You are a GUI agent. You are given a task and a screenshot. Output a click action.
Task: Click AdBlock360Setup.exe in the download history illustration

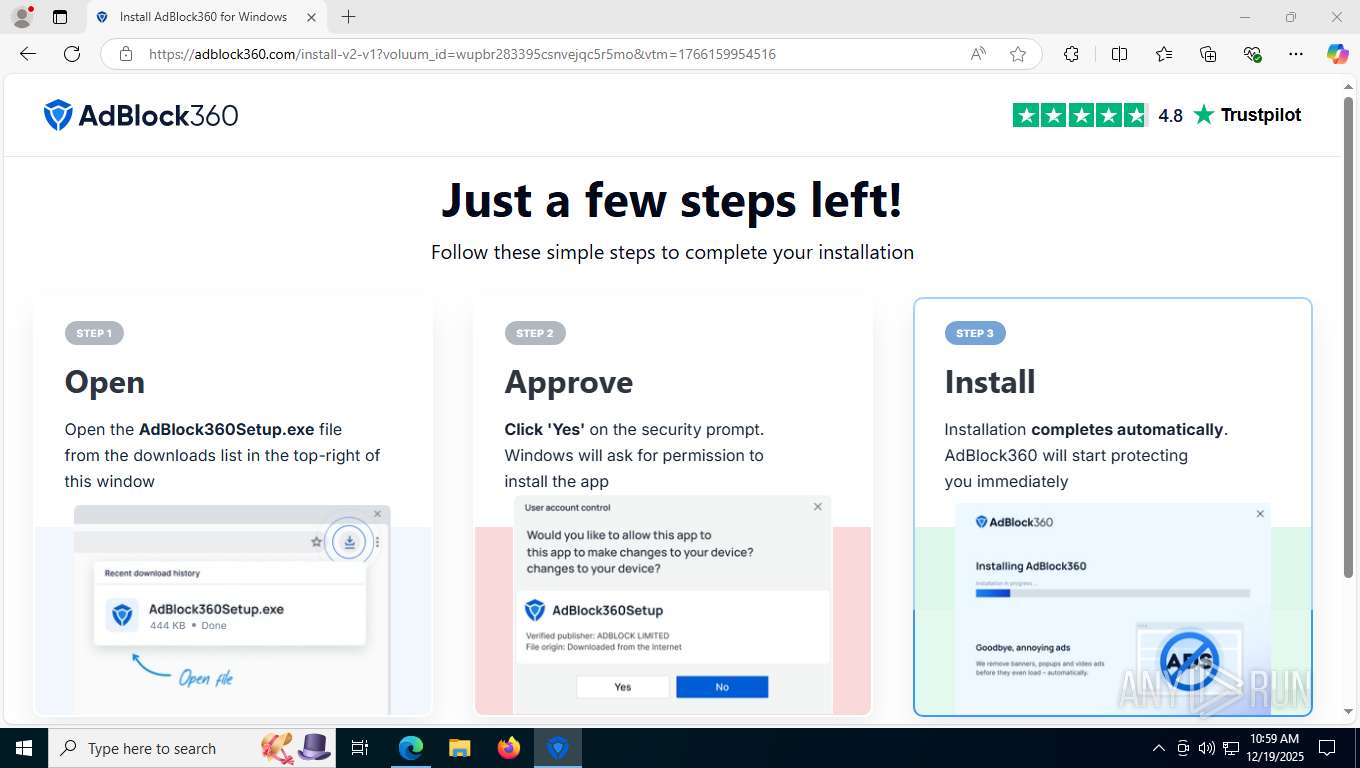[216, 609]
